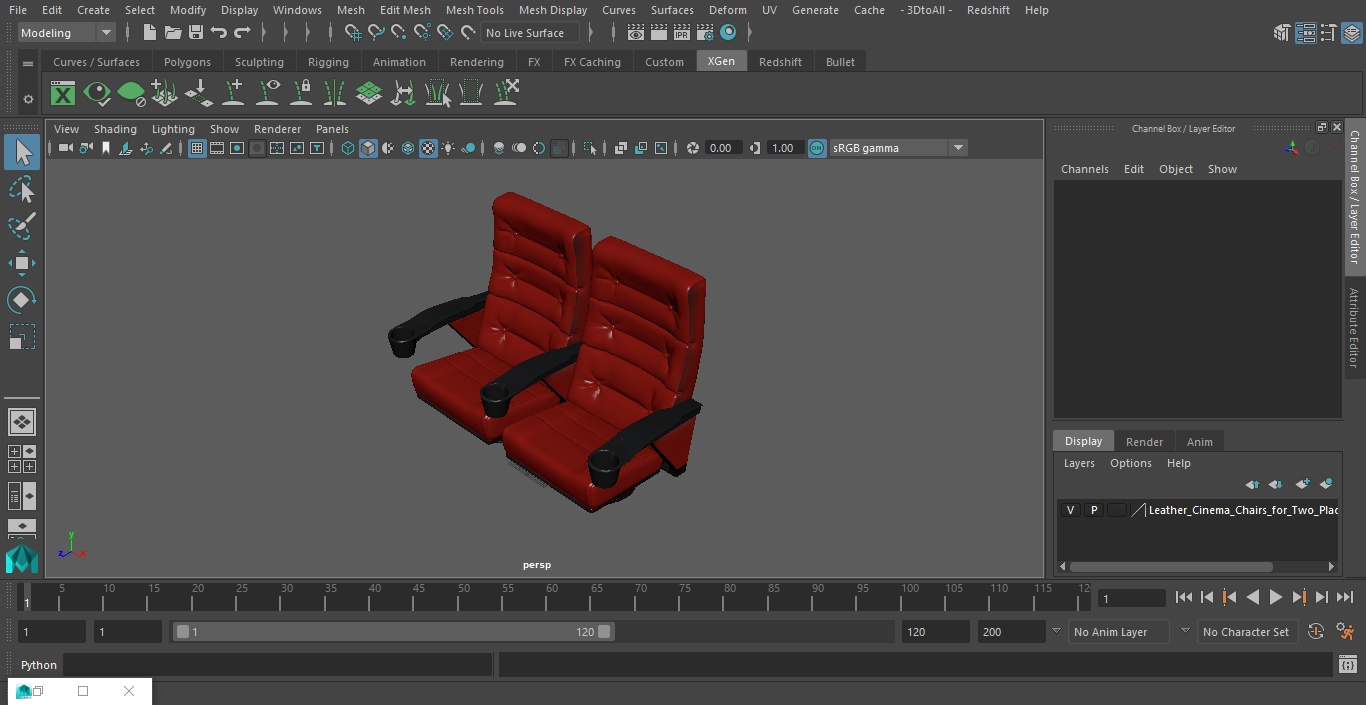
Task: Click the current frame input field
Action: (1132, 598)
